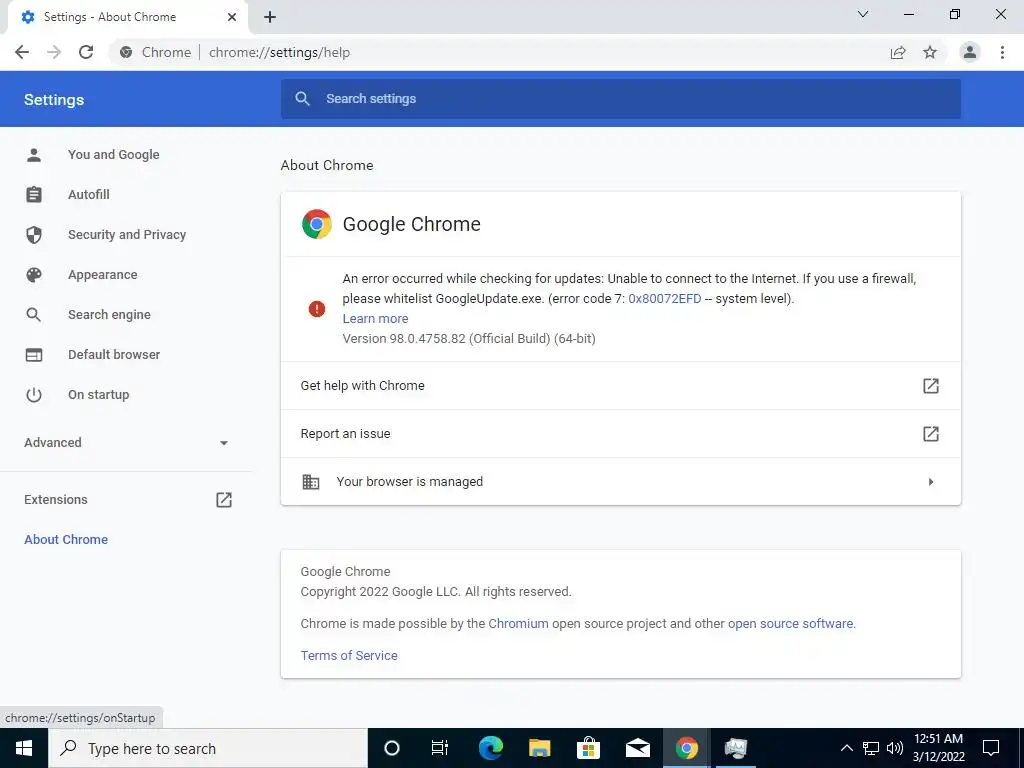Click the Chrome site info icon in address bar
Image resolution: width=1024 pixels, height=768 pixels.
[126, 52]
